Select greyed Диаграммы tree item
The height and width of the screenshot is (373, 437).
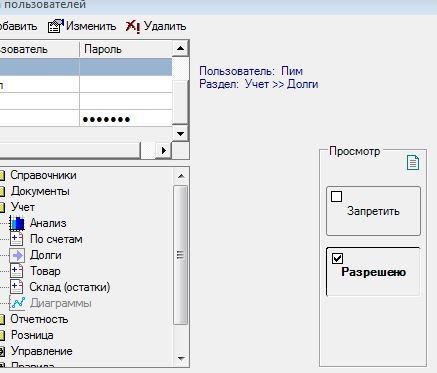click(x=61, y=303)
